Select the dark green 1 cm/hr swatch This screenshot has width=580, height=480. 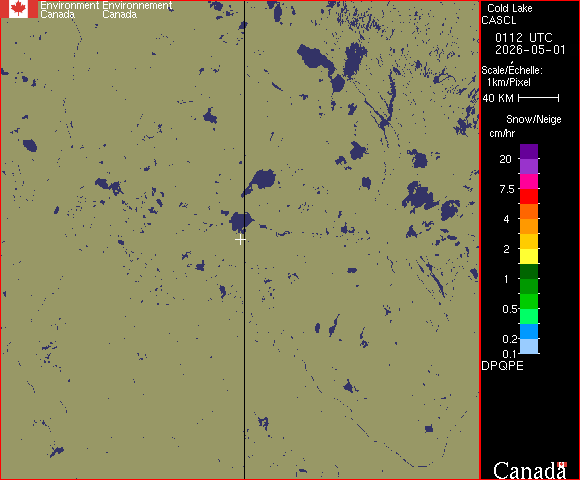coord(529,271)
